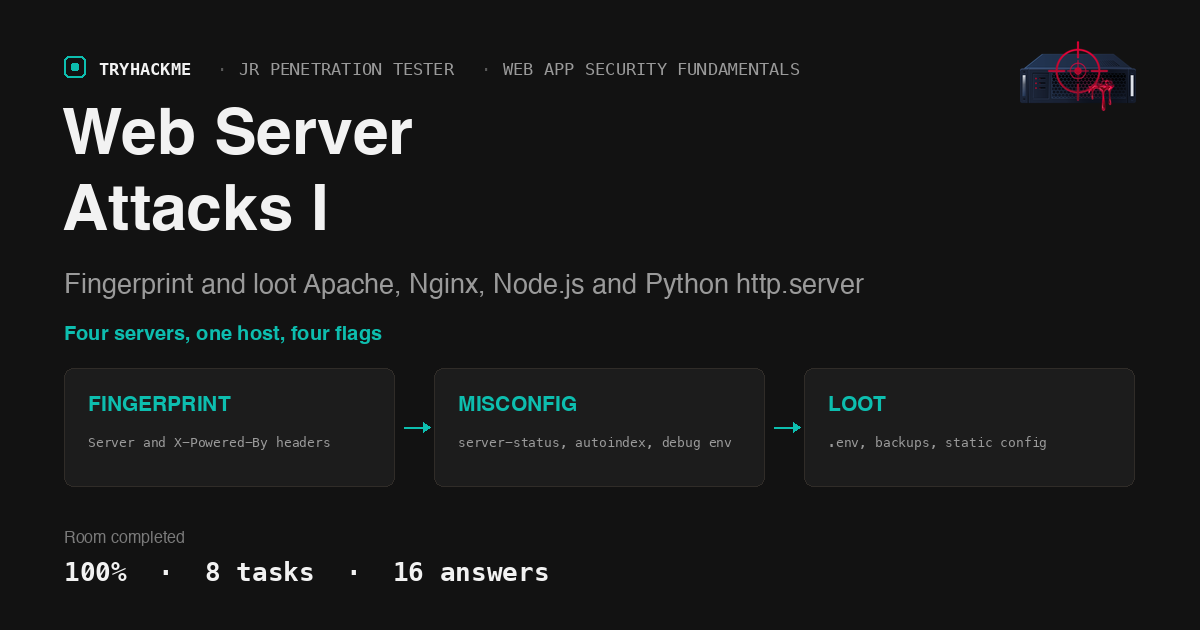Click the 16 answers stat
This screenshot has width=1200, height=630.
pos(471,572)
